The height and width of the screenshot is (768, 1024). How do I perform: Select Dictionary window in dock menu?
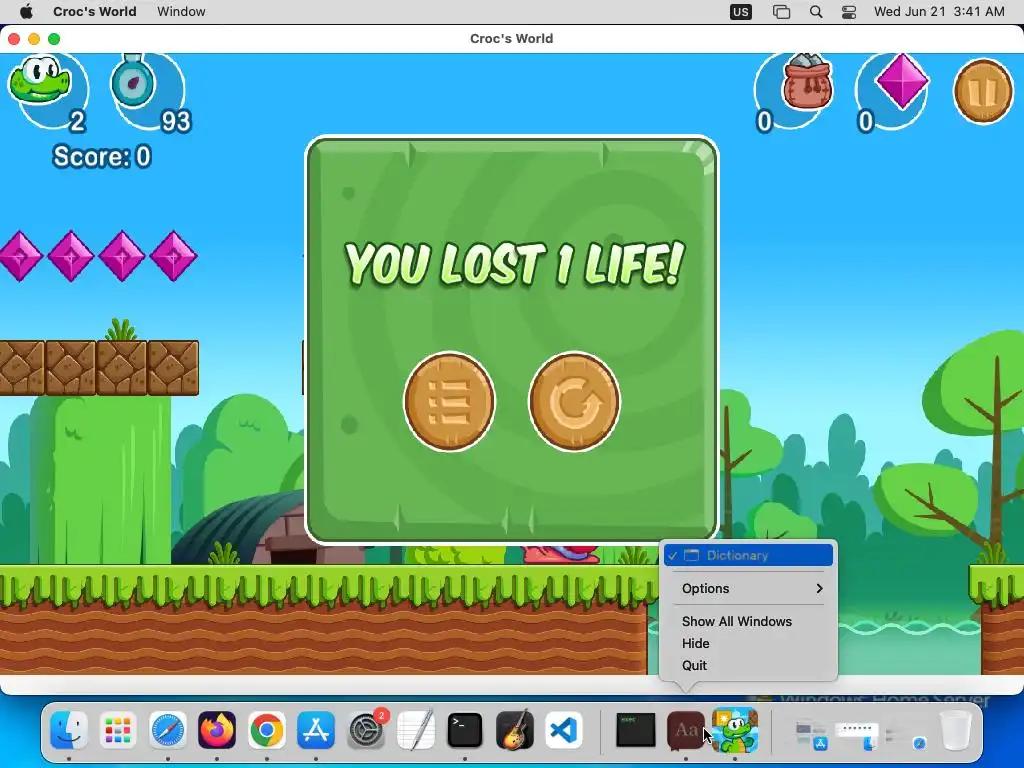748,555
